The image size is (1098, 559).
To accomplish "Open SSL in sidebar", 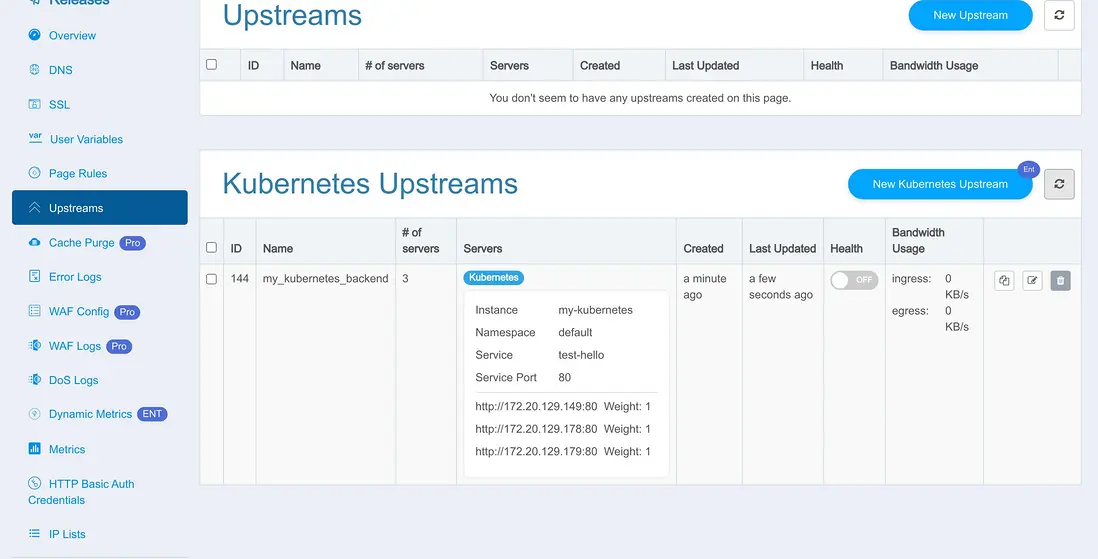I will point(60,104).
